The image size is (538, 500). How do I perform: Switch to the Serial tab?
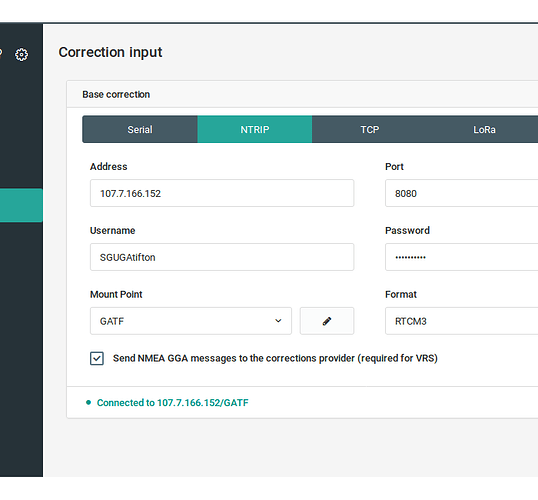click(140, 129)
